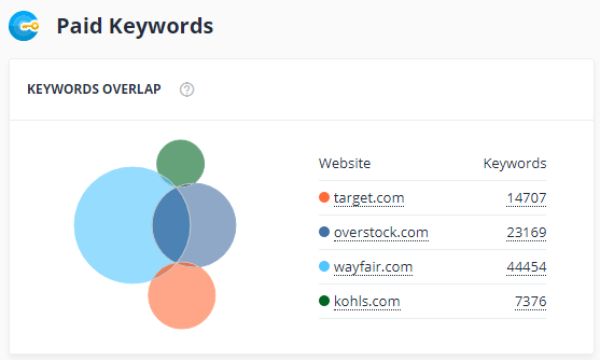Open the wayfair.com website link
Screen dimensions: 600x360
click(373, 267)
